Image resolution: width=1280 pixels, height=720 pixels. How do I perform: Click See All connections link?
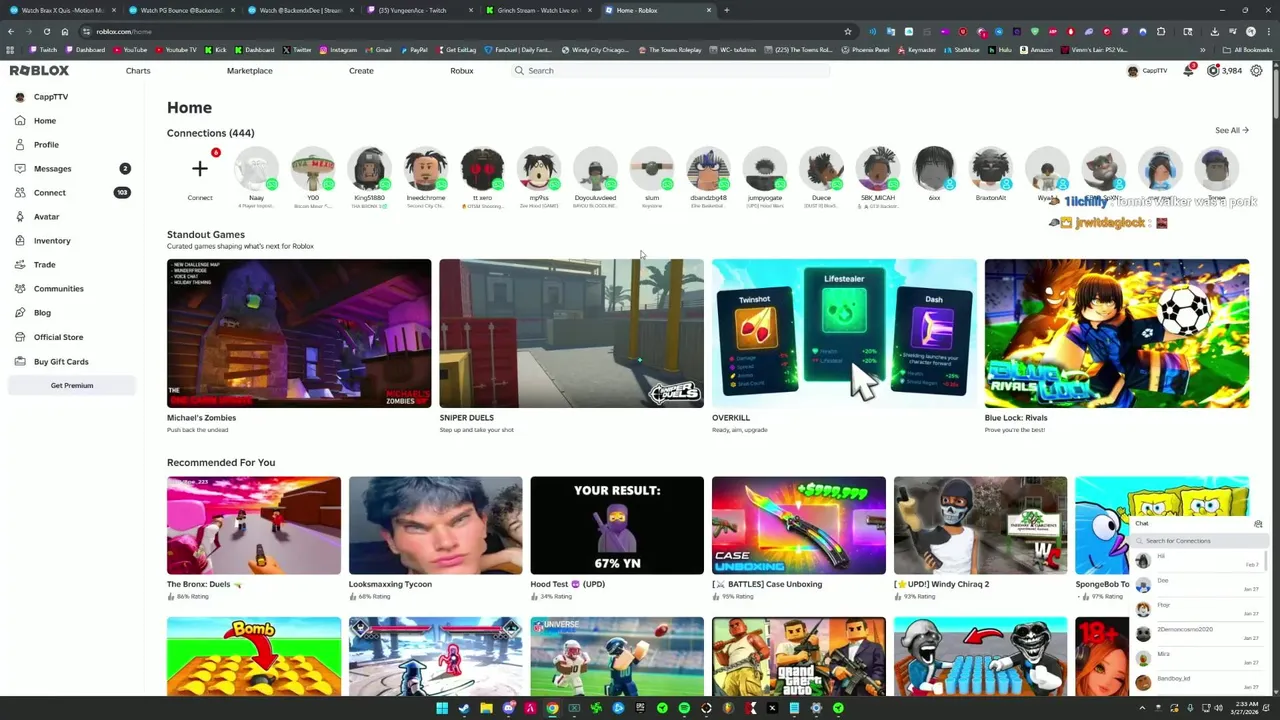coord(1231,130)
